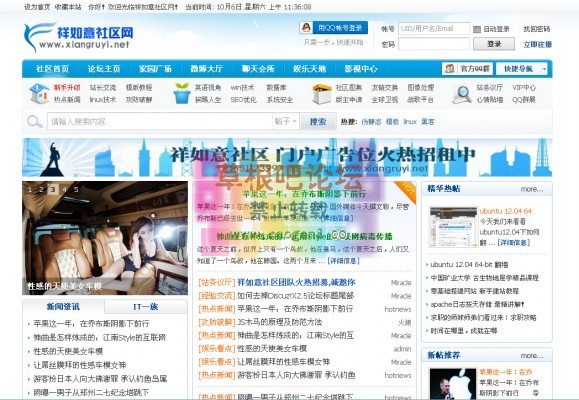Viewport: 579px width, 400px height.
Task: Open 娱乐天地 in the navigation bar
Action: [309, 69]
